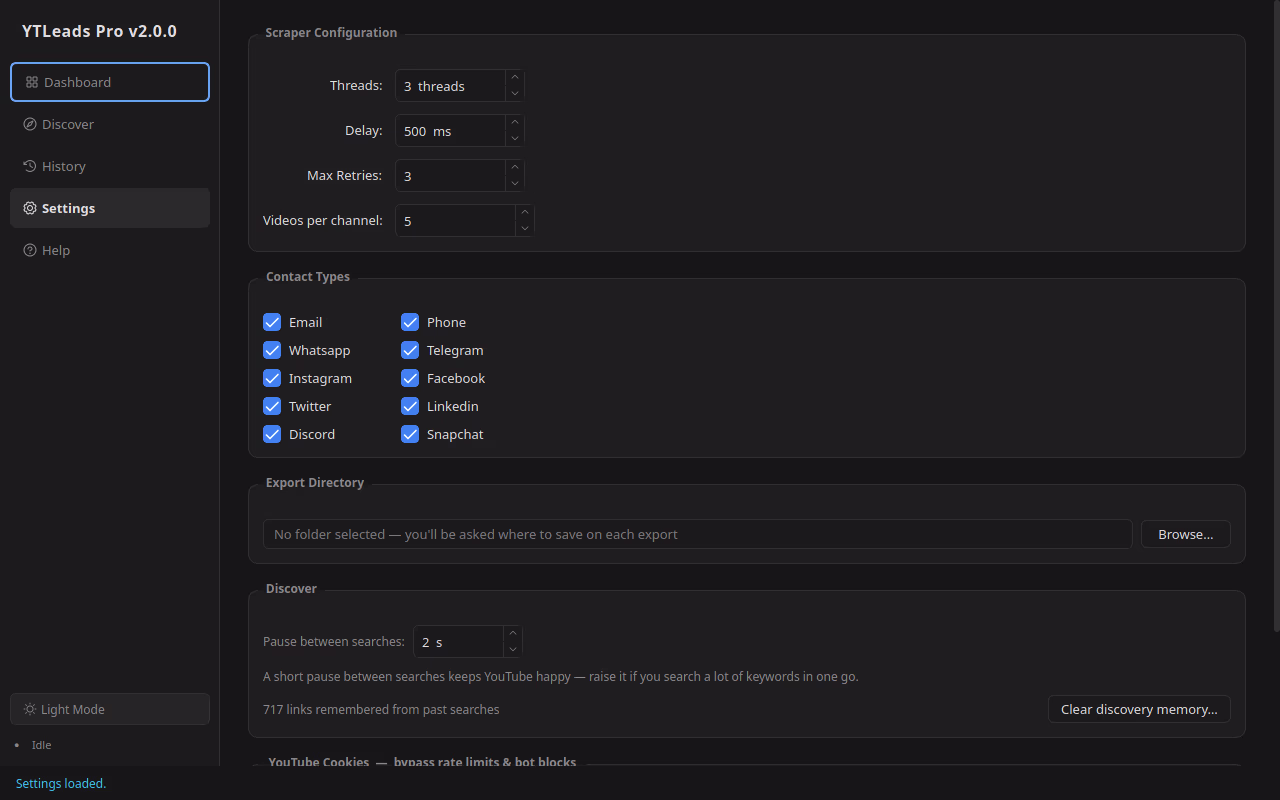Screen dimensions: 1280x800
Task: Click the Delay value field
Action: pos(450,131)
